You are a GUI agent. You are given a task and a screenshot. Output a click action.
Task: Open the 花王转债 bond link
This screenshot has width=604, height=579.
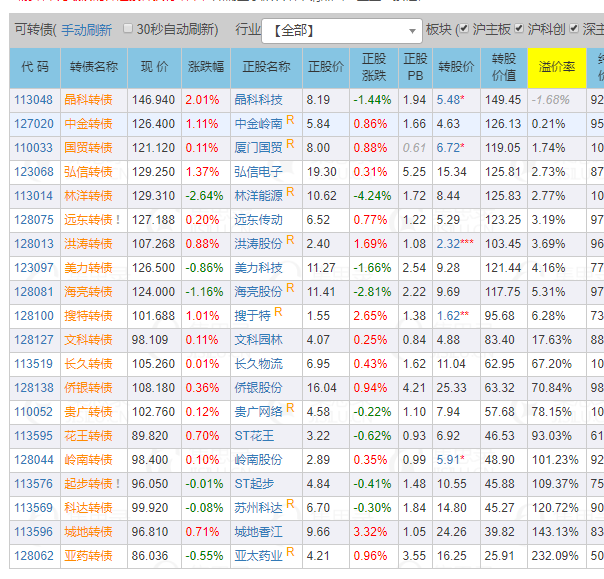[88, 436]
